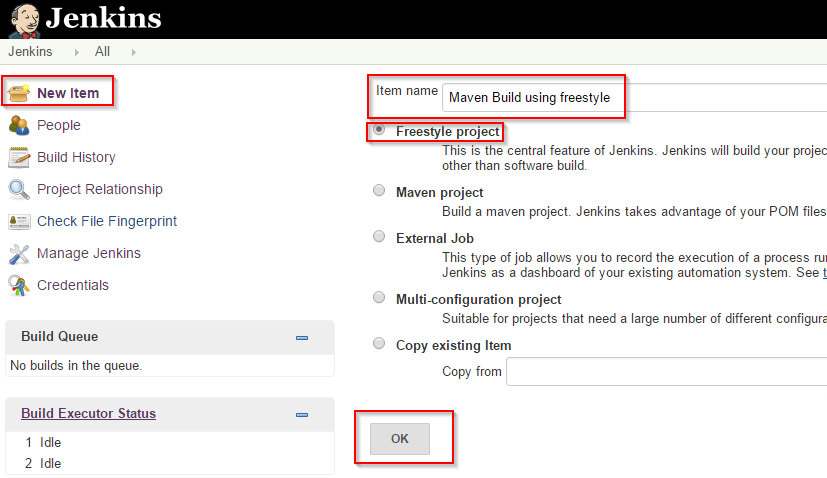Click the People icon in sidebar
Viewport: 827px width, 478px height.
coord(19,125)
